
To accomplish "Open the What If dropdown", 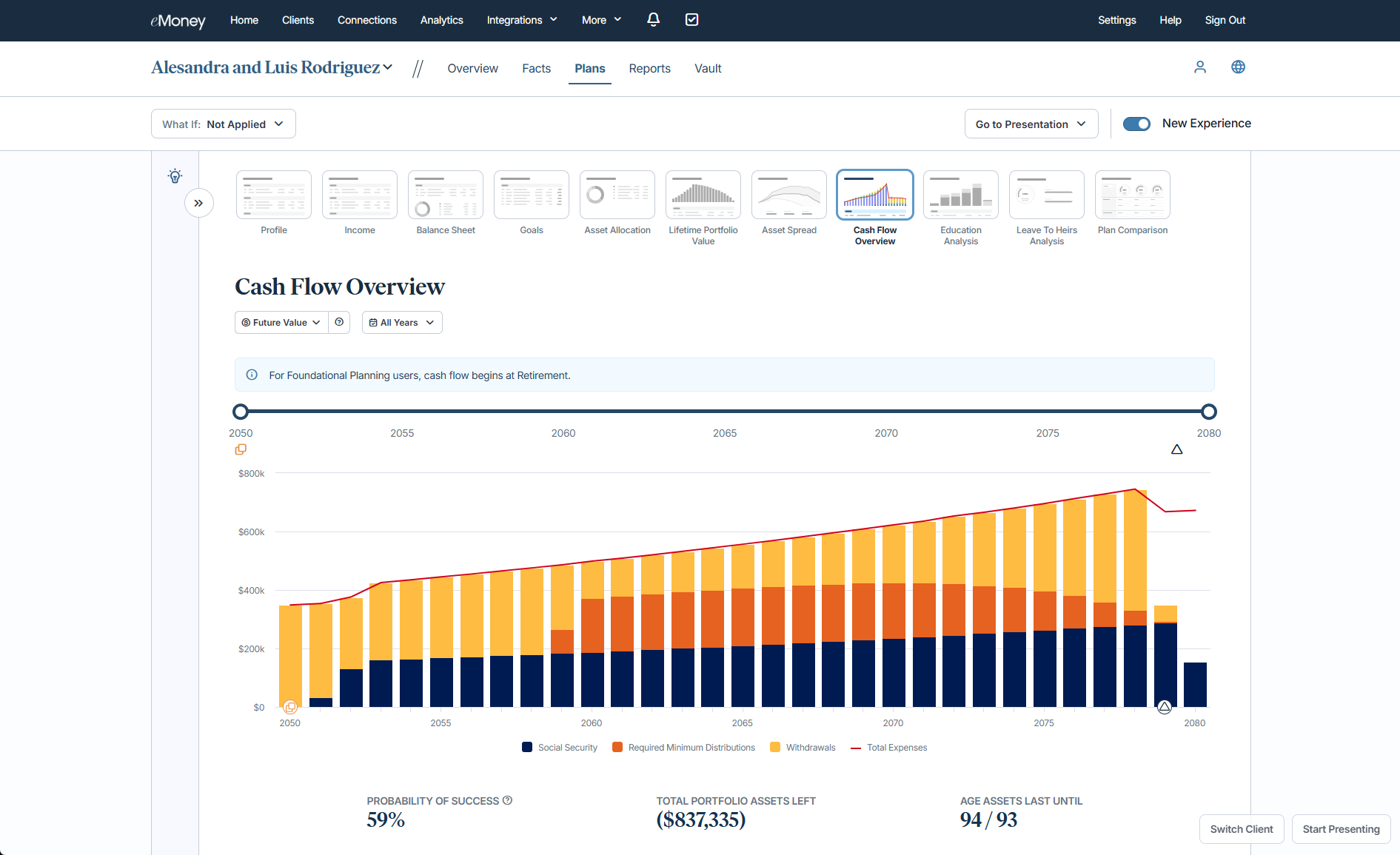I will 223,124.
